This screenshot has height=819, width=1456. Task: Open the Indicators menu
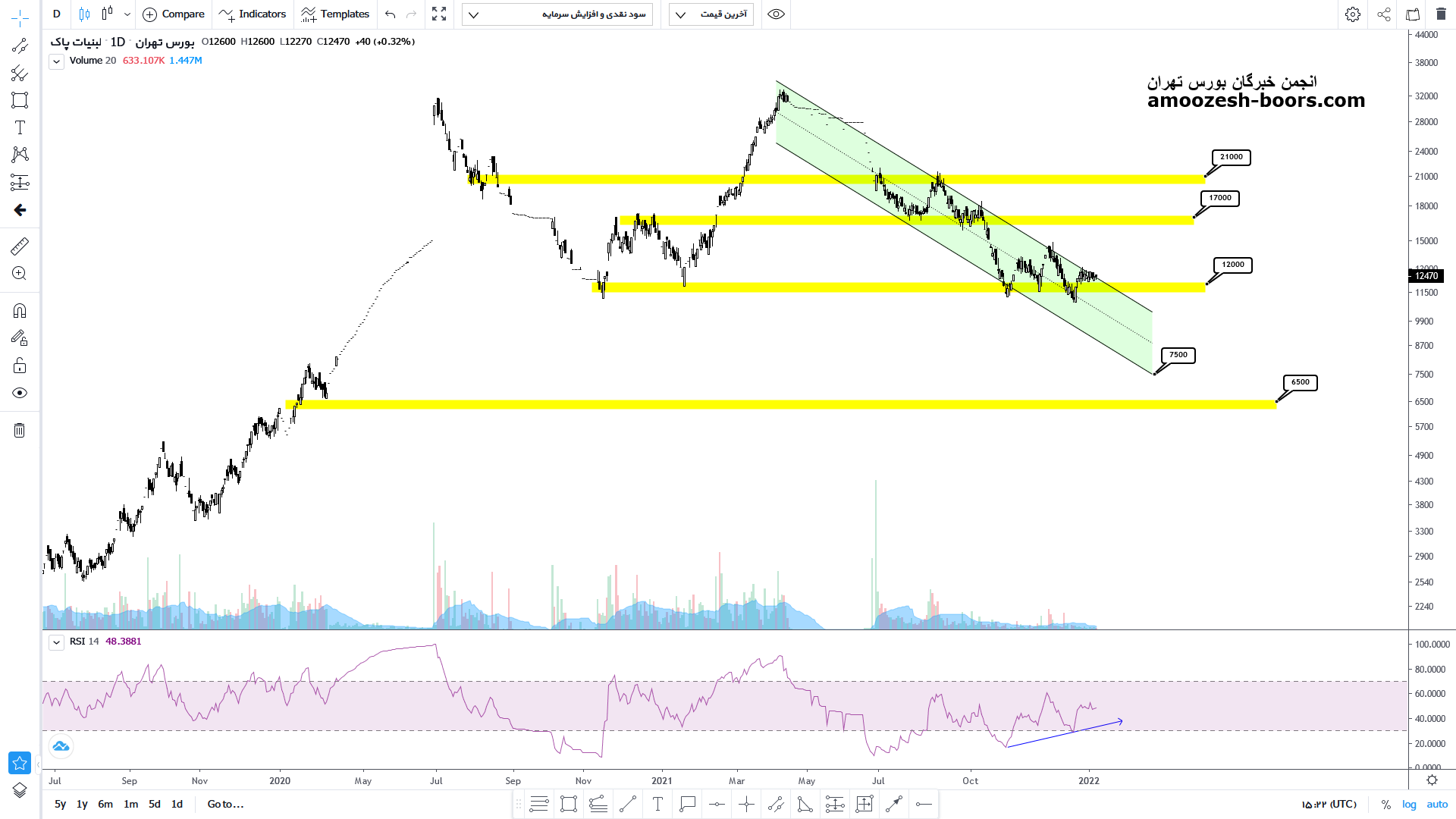(x=253, y=14)
